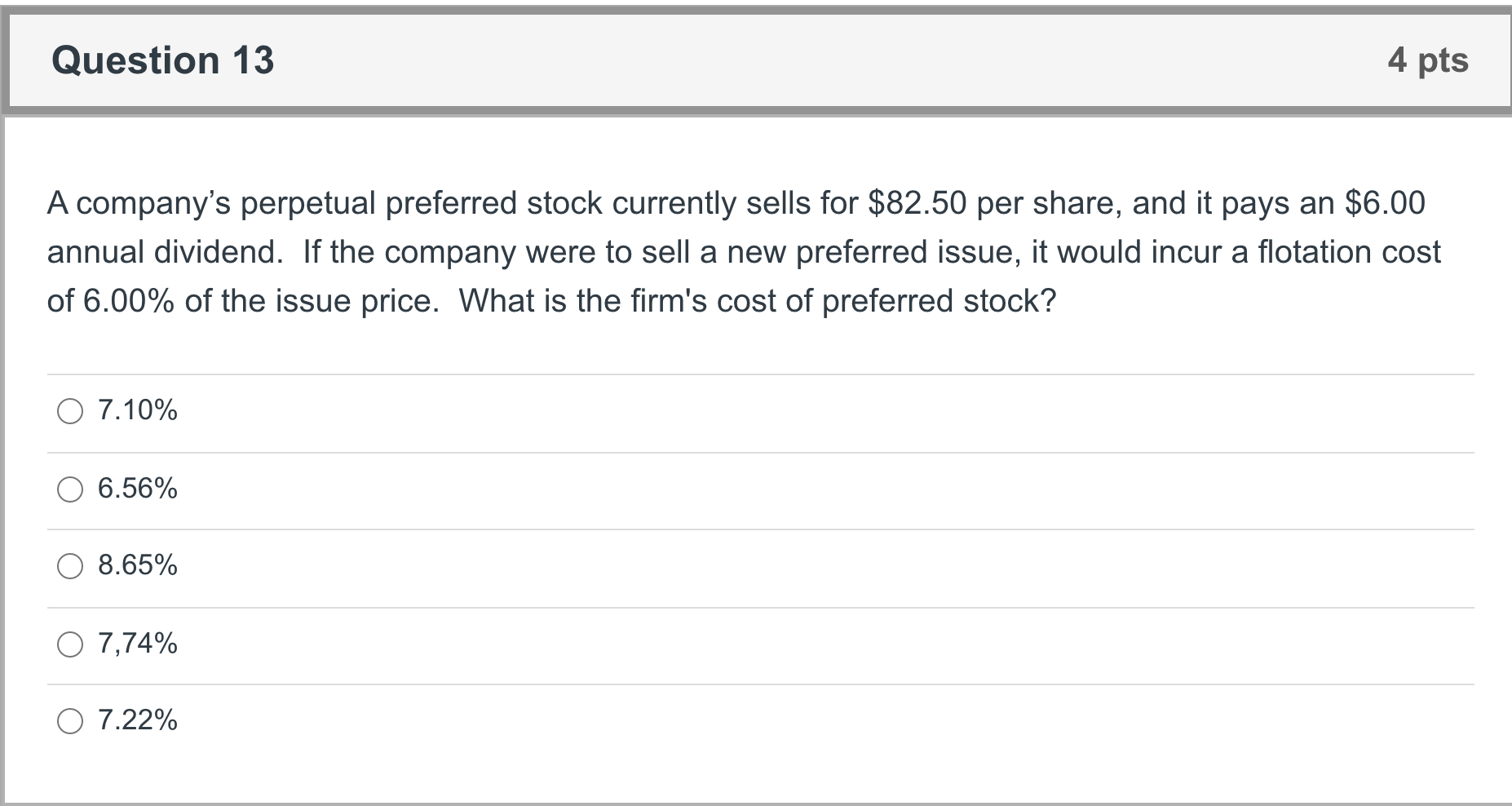Click the 7,74% answer label text
The height and width of the screenshot is (806, 1512).
pyautogui.click(x=137, y=643)
